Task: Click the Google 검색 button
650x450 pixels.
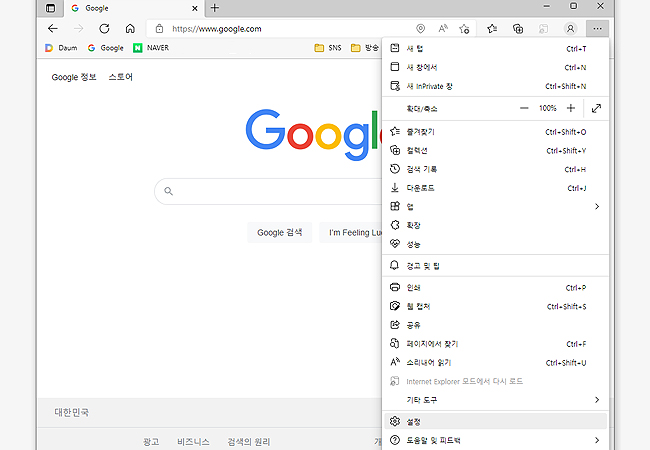Action: point(279,232)
